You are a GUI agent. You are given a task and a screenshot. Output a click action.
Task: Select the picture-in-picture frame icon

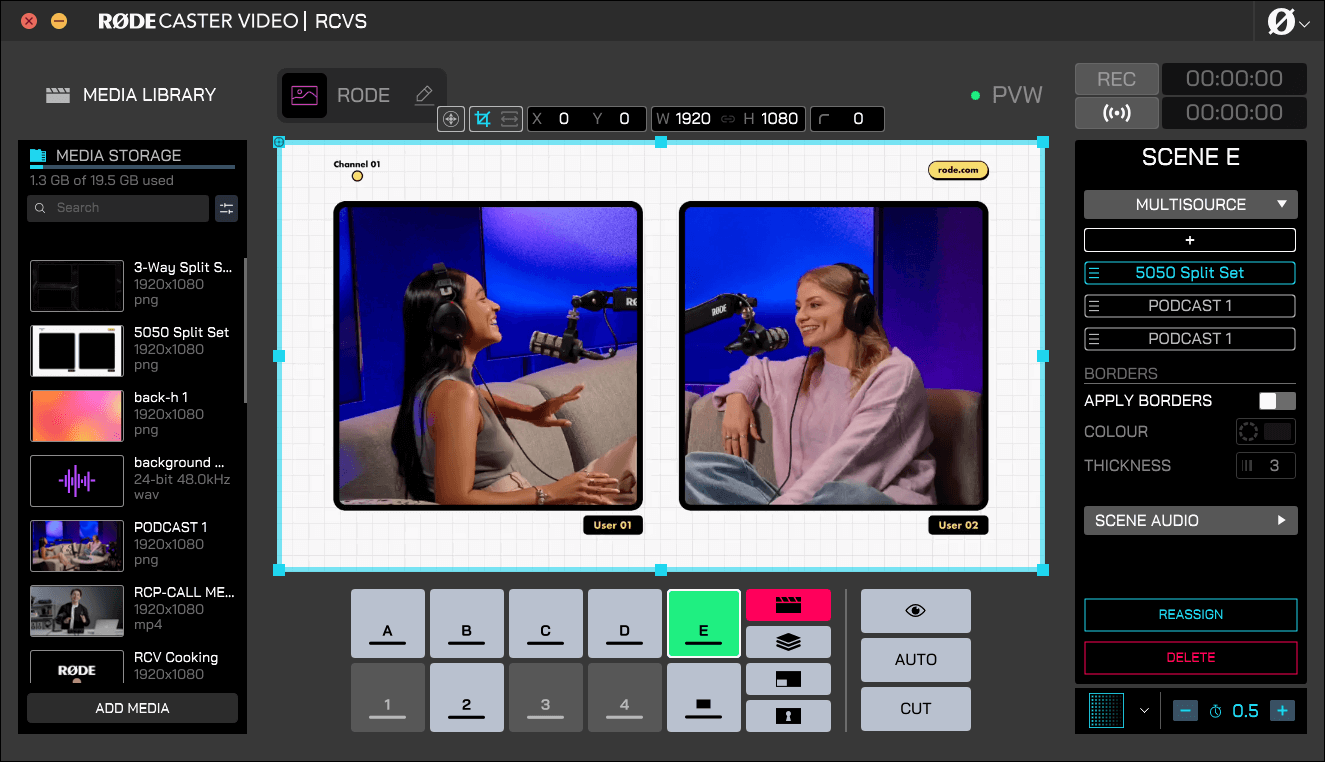[788, 678]
